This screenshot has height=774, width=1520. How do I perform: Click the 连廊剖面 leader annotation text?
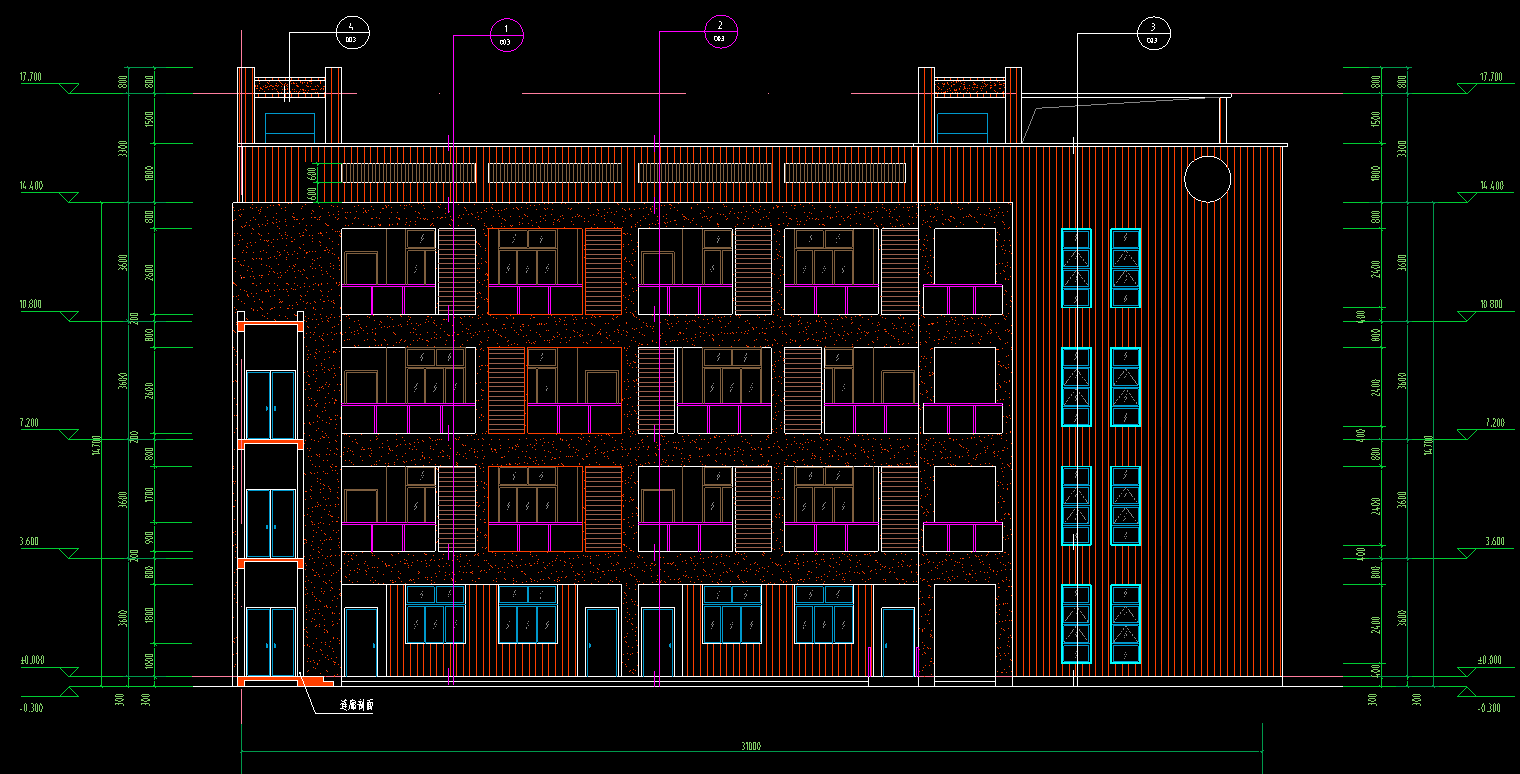(355, 705)
